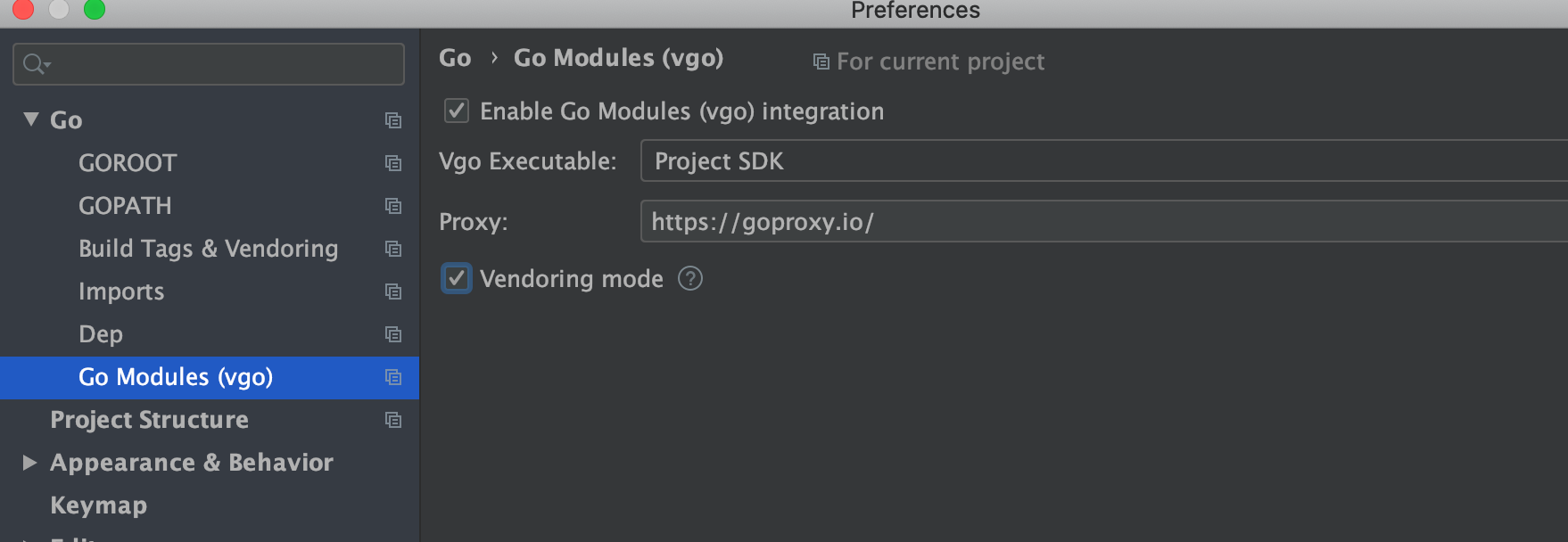Click project icon beside Build Tags & Vendoring
This screenshot has height=542, width=1568.
(392, 249)
